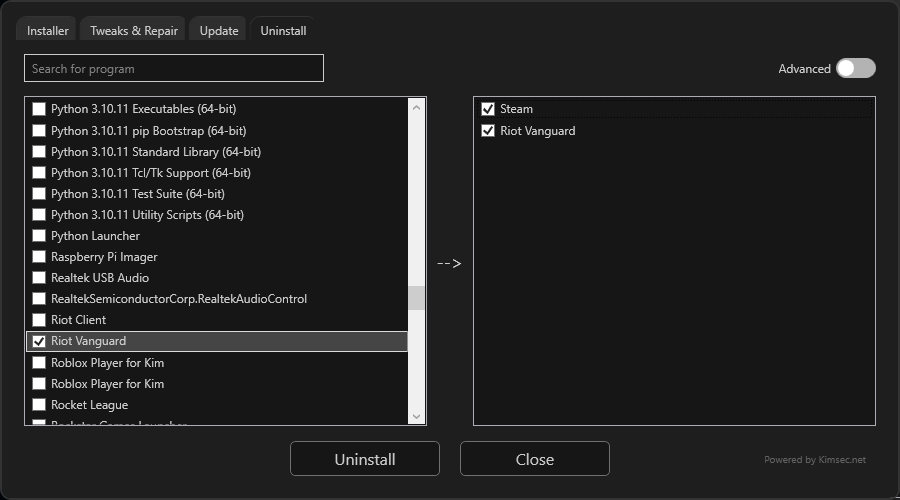900x500 pixels.
Task: Check the RealtekAudioControl checkbox
Action: (x=39, y=299)
